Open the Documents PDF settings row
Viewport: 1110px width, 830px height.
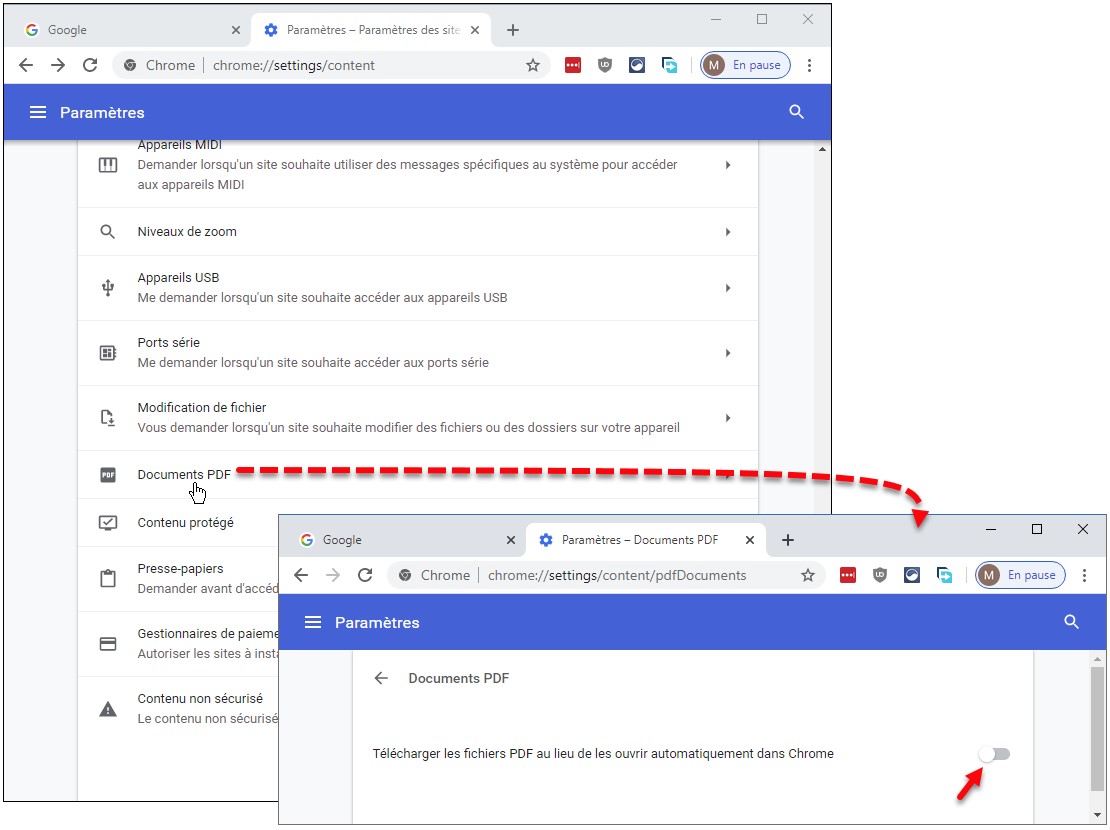(x=184, y=475)
